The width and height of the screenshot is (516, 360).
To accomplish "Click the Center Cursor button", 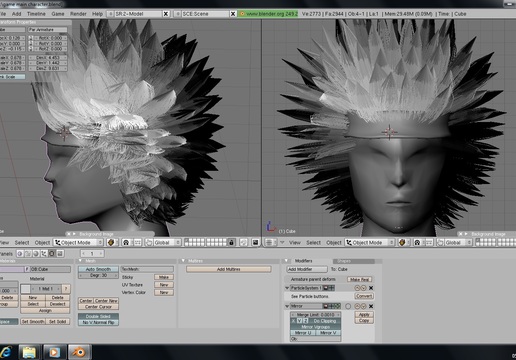I will click(98, 307).
